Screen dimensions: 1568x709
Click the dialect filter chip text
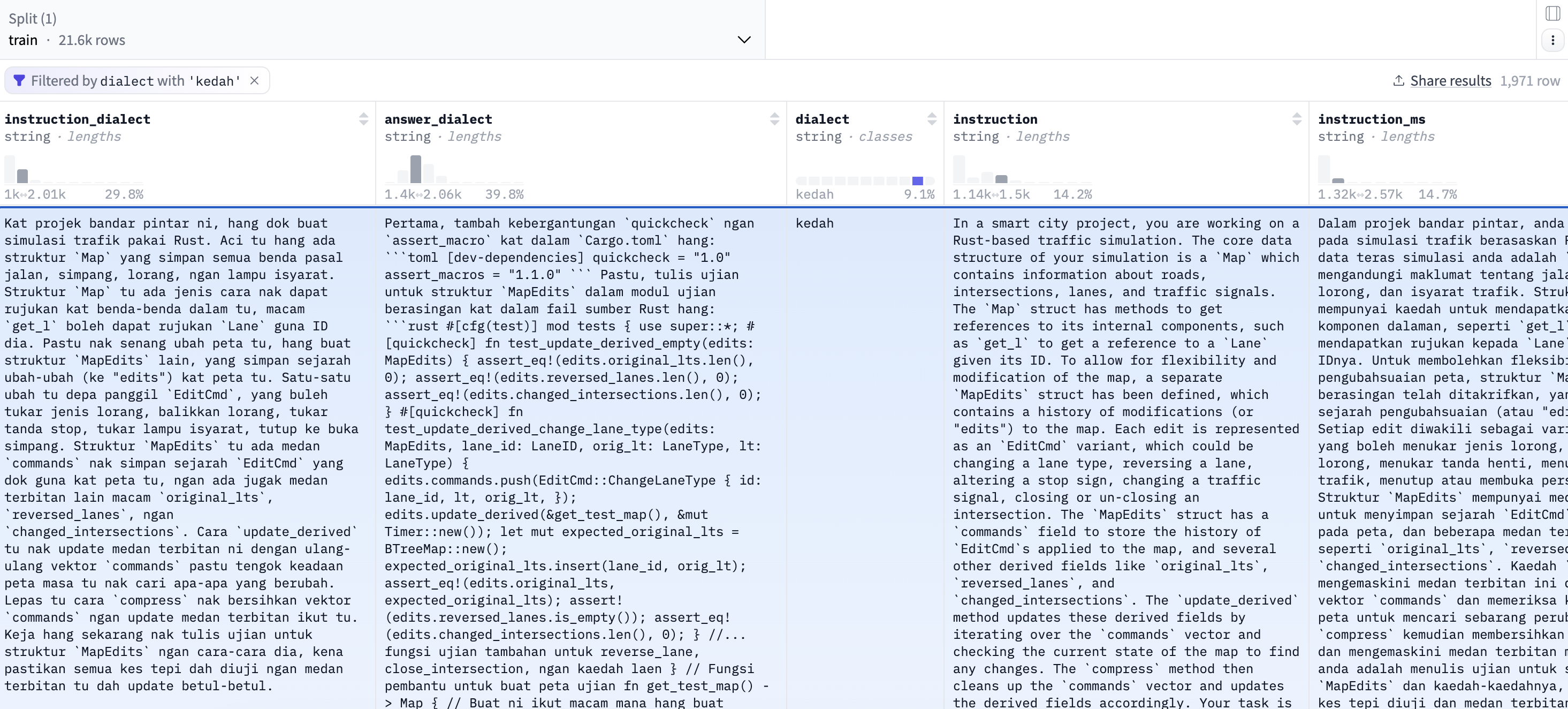click(x=136, y=80)
